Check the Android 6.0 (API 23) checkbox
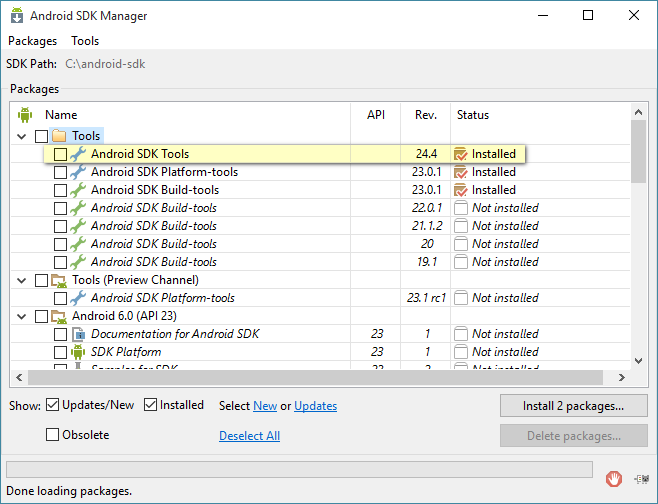 pos(42,316)
